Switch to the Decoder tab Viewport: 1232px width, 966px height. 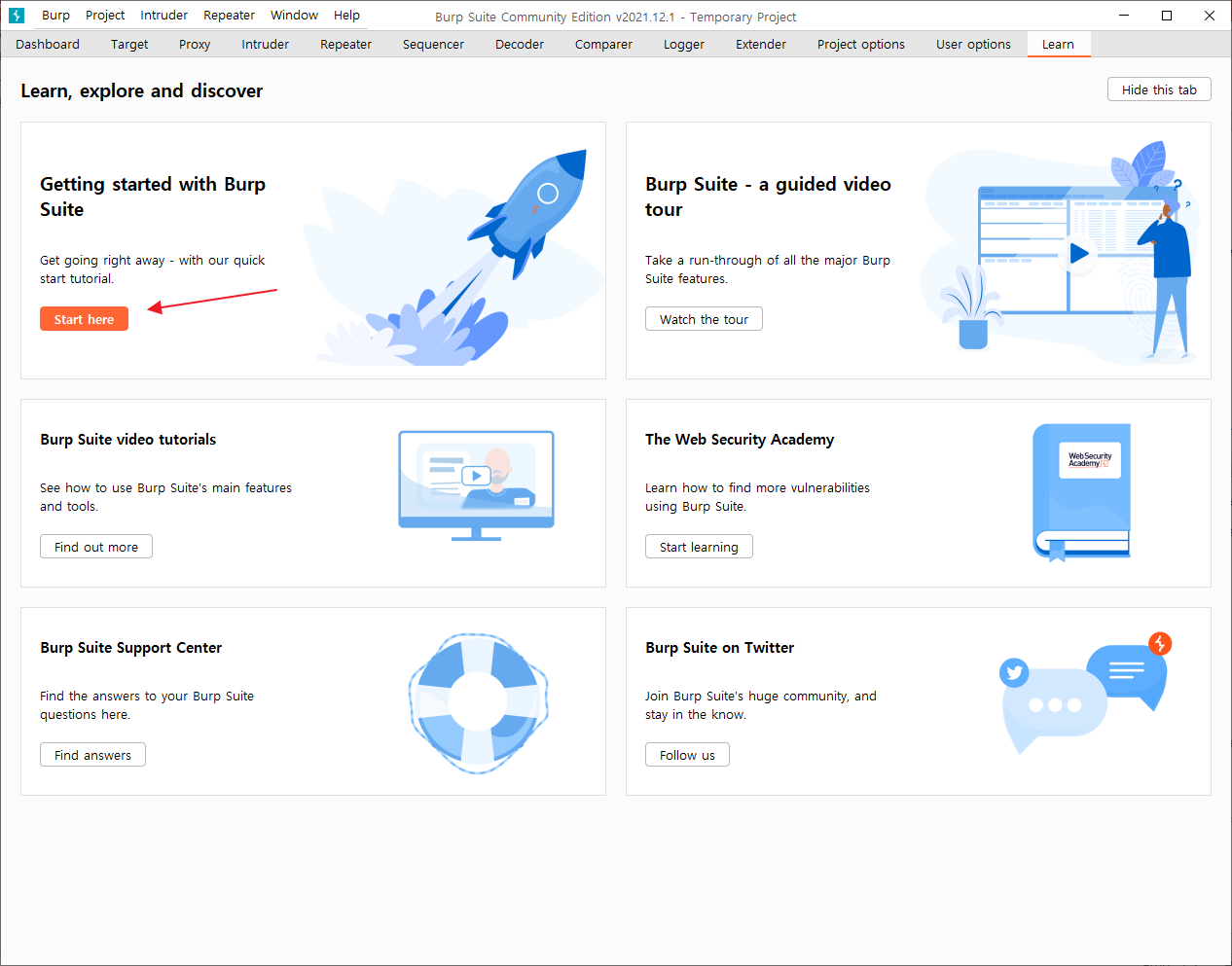point(520,45)
